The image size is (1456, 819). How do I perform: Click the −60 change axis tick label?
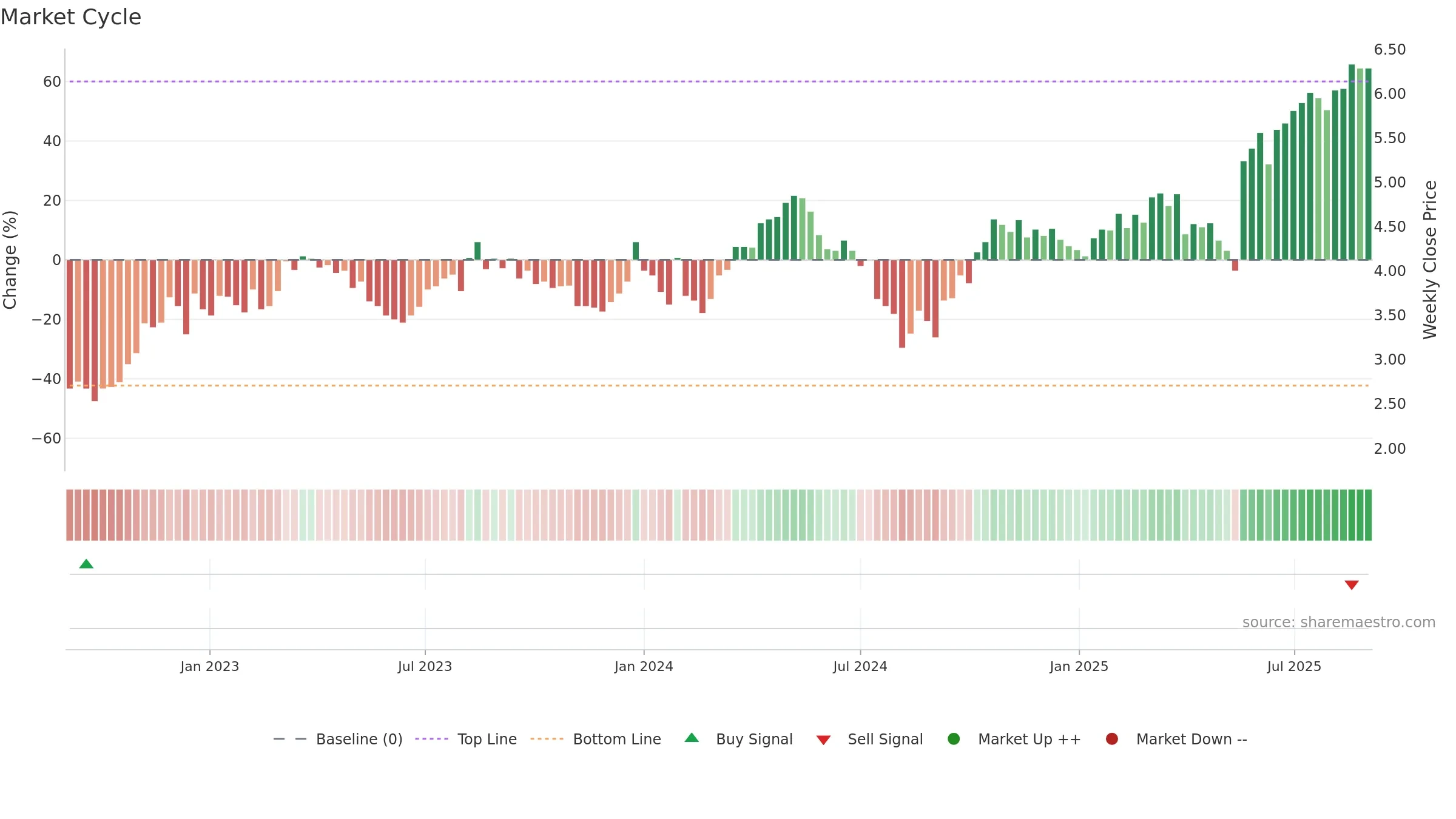47,438
